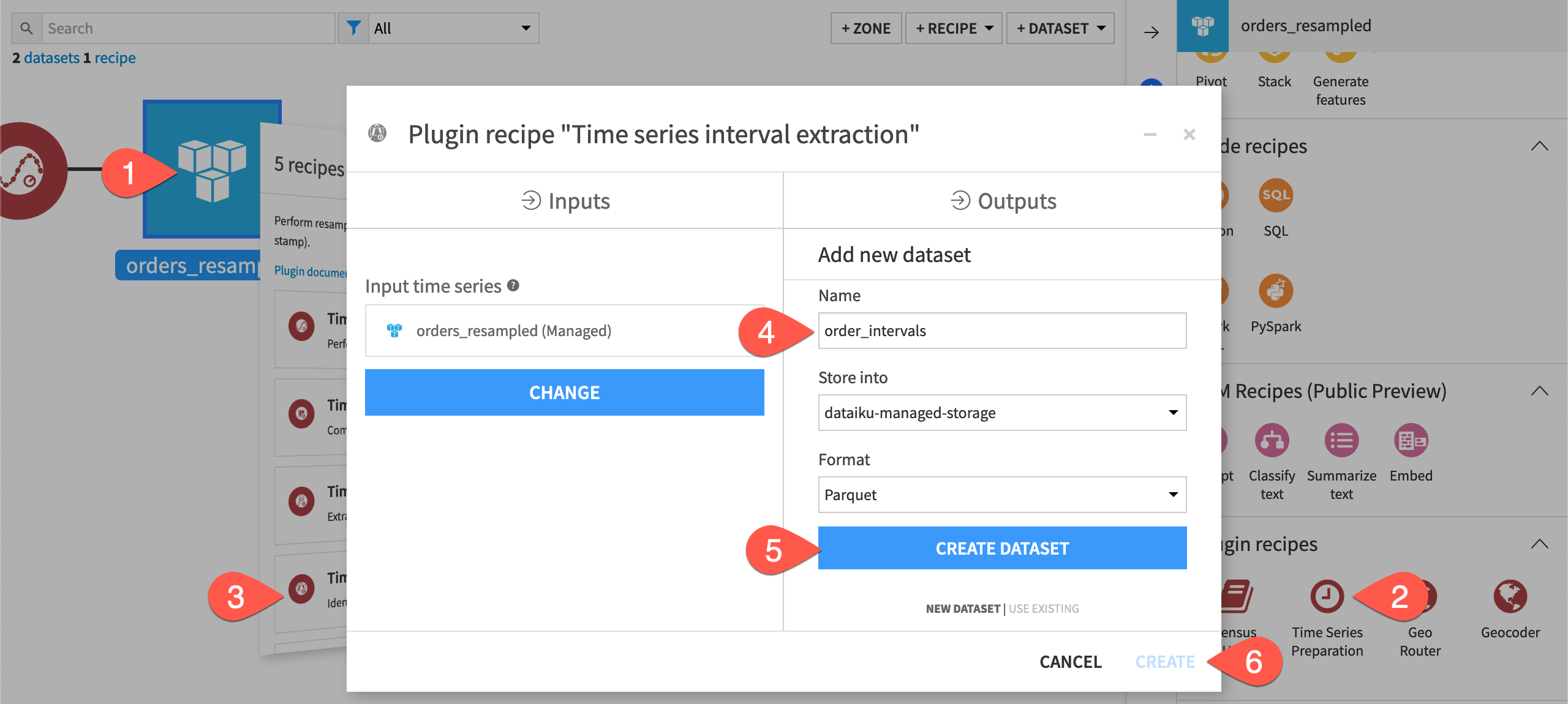Cancel the plugin recipe dialog
The height and width of the screenshot is (704, 1568).
1070,662
